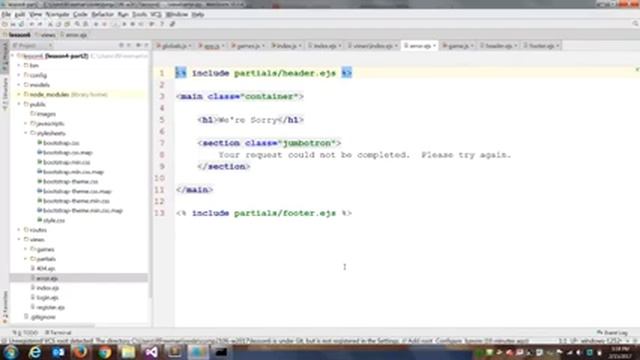Viewport: 640px width, 360px height.
Task: Expand the javascripts folder
Action: tap(26, 124)
